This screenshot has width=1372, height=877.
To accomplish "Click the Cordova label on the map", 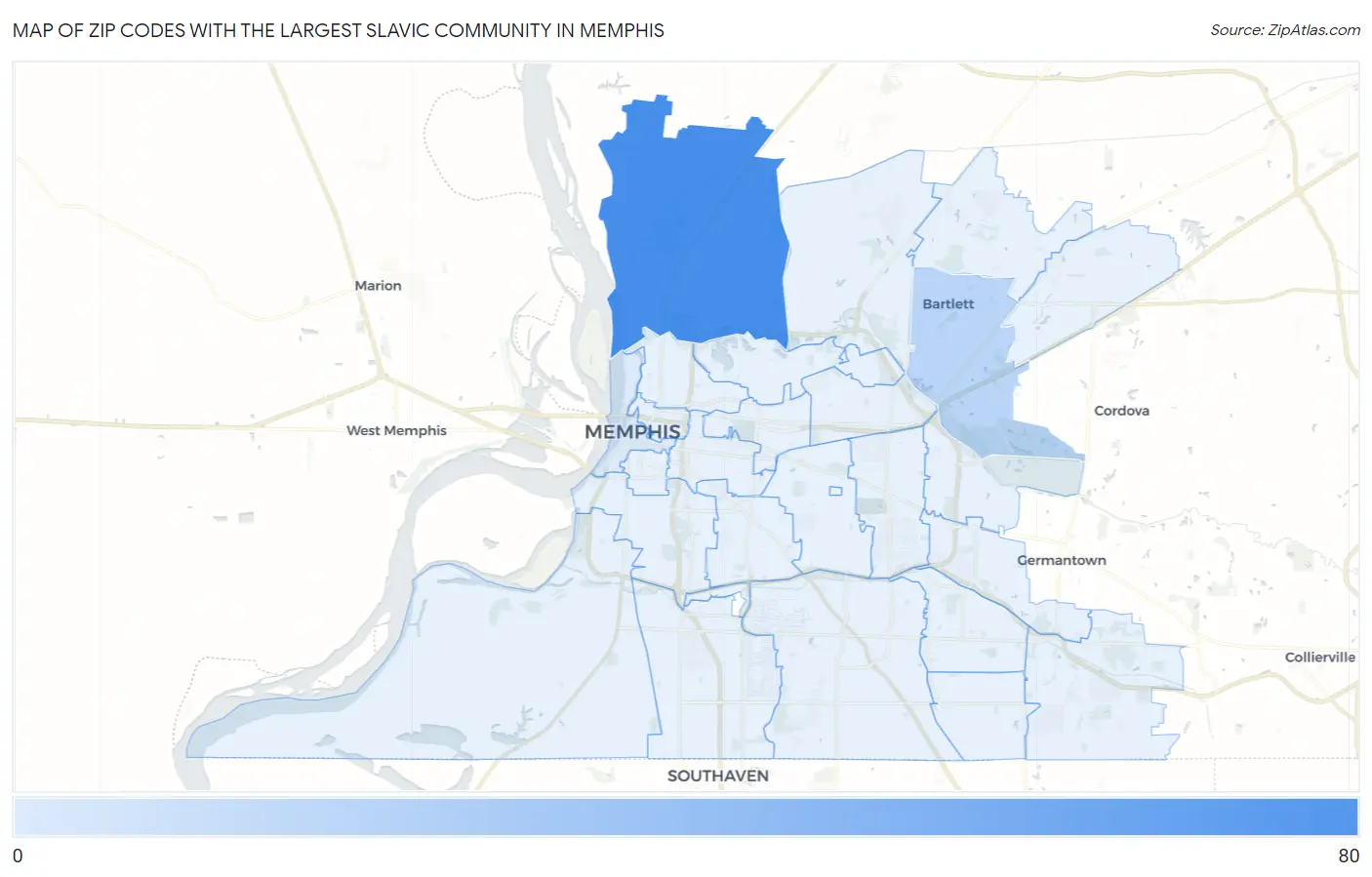I will click(1121, 411).
